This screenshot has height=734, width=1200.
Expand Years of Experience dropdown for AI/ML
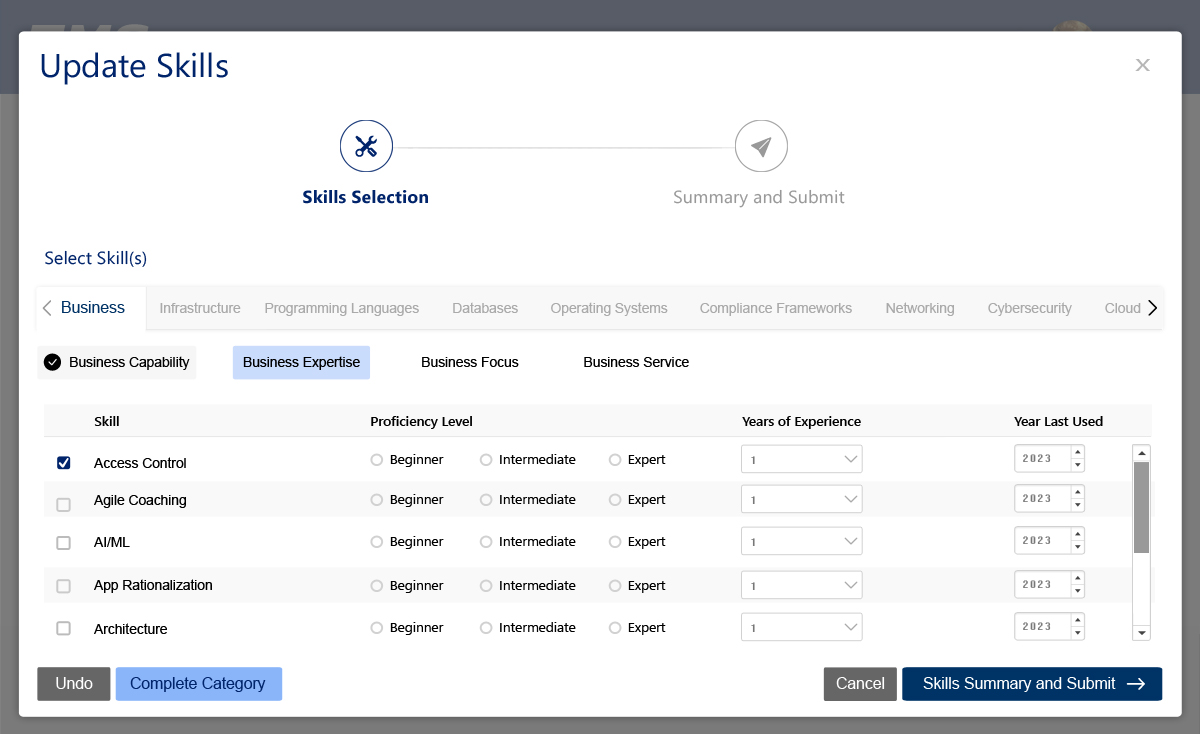(x=801, y=541)
